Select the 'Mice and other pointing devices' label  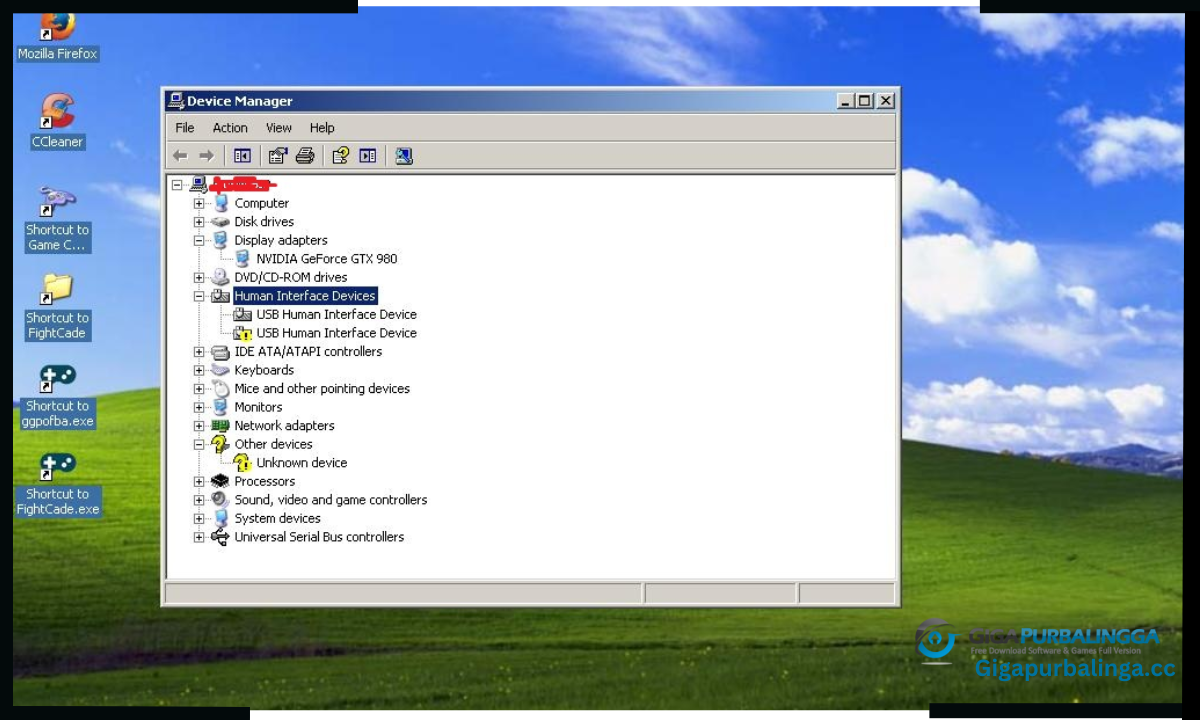322,389
